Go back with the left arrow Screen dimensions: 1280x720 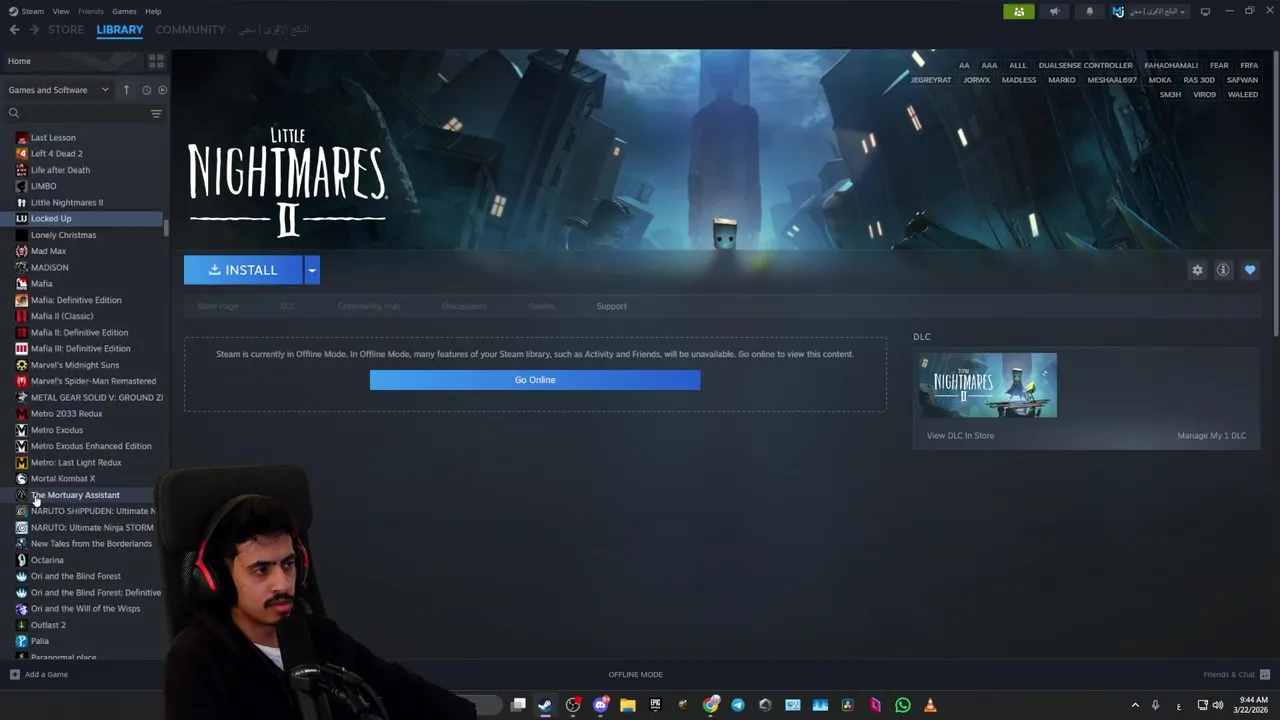pos(14,29)
